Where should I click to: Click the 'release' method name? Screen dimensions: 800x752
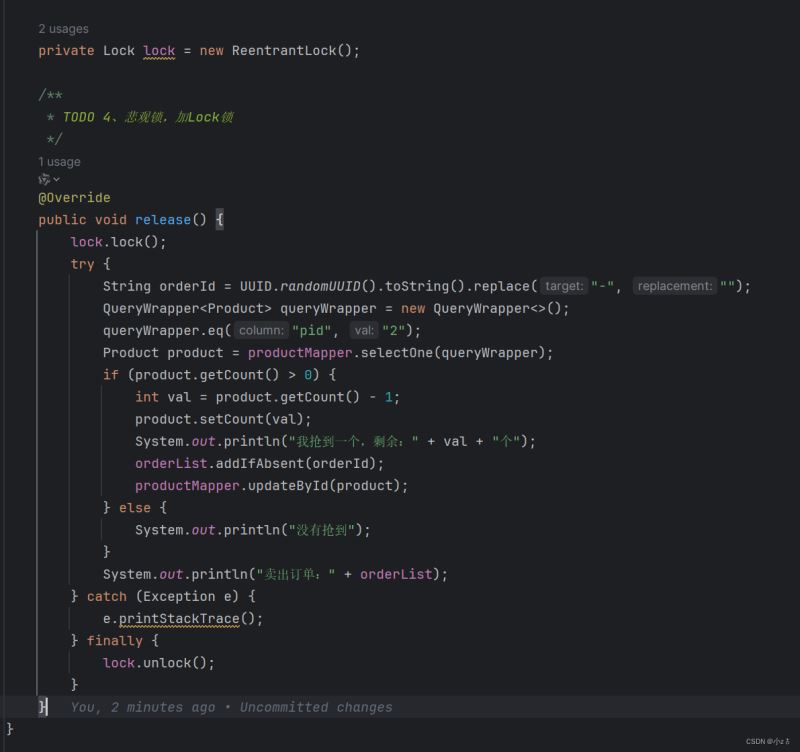click(x=163, y=220)
